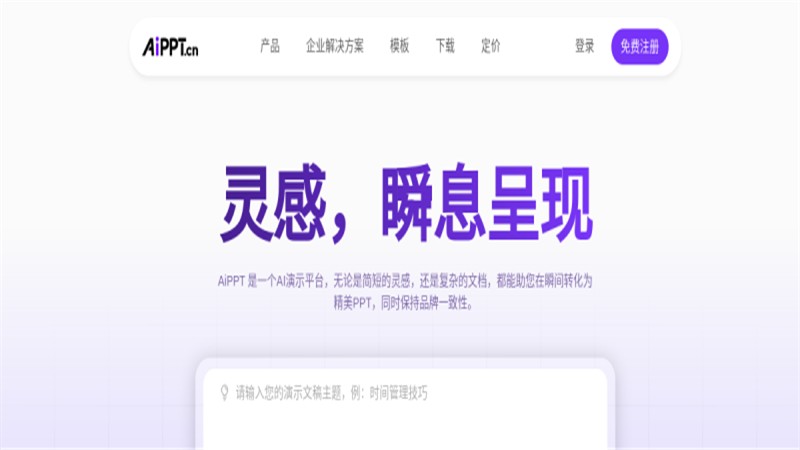800x450 pixels.
Task: Open 企业解决方案 in the navigation bar
Action: click(x=335, y=46)
